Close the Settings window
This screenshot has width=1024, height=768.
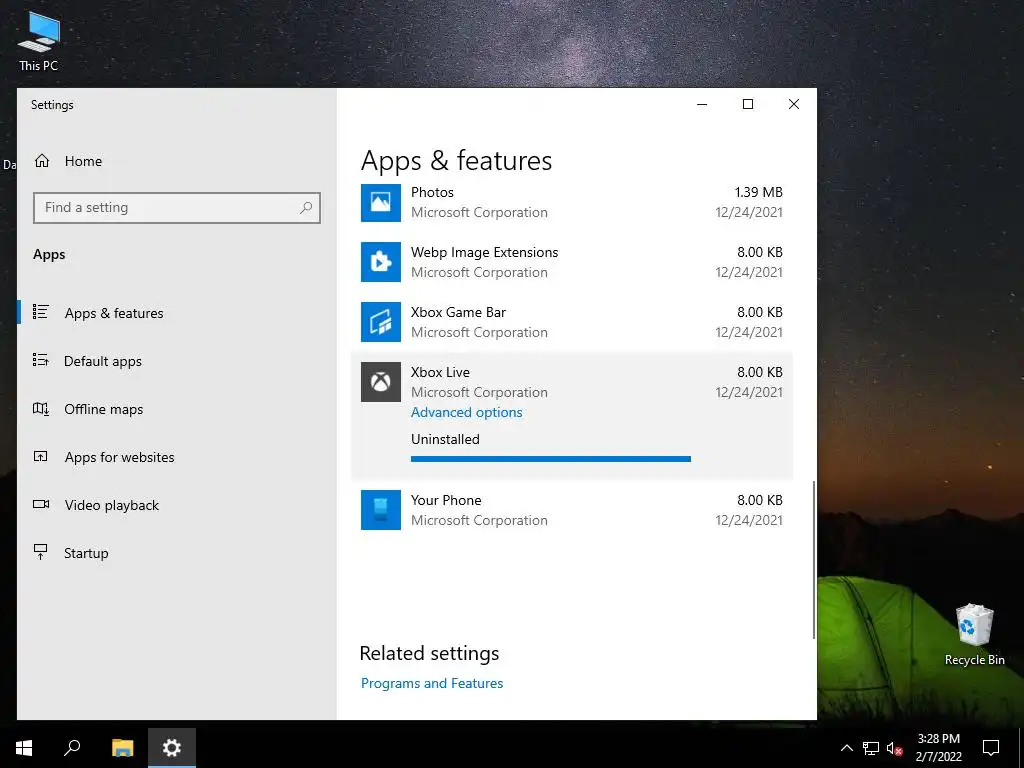793,104
